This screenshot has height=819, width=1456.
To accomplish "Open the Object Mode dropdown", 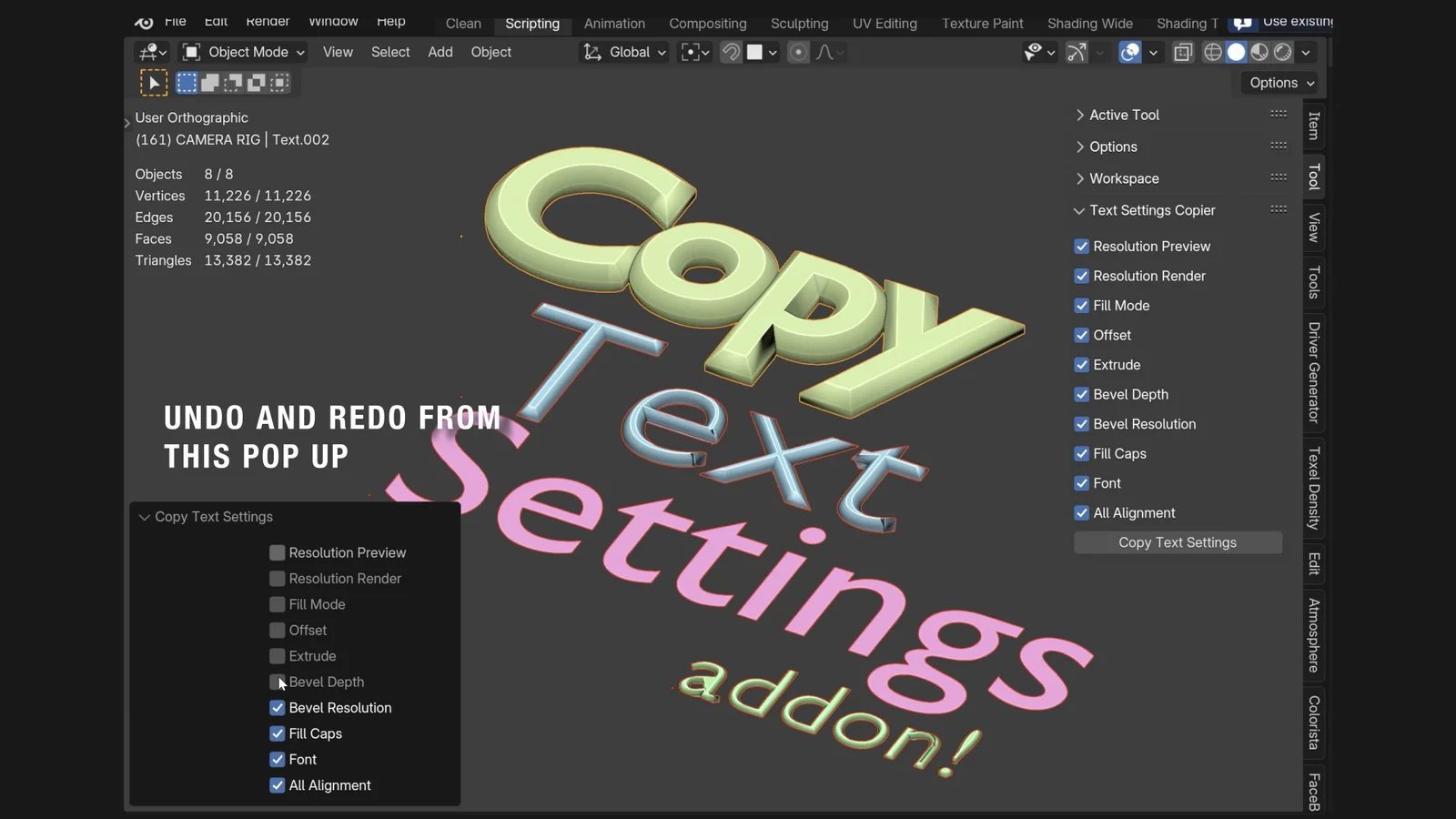I will 241,52.
